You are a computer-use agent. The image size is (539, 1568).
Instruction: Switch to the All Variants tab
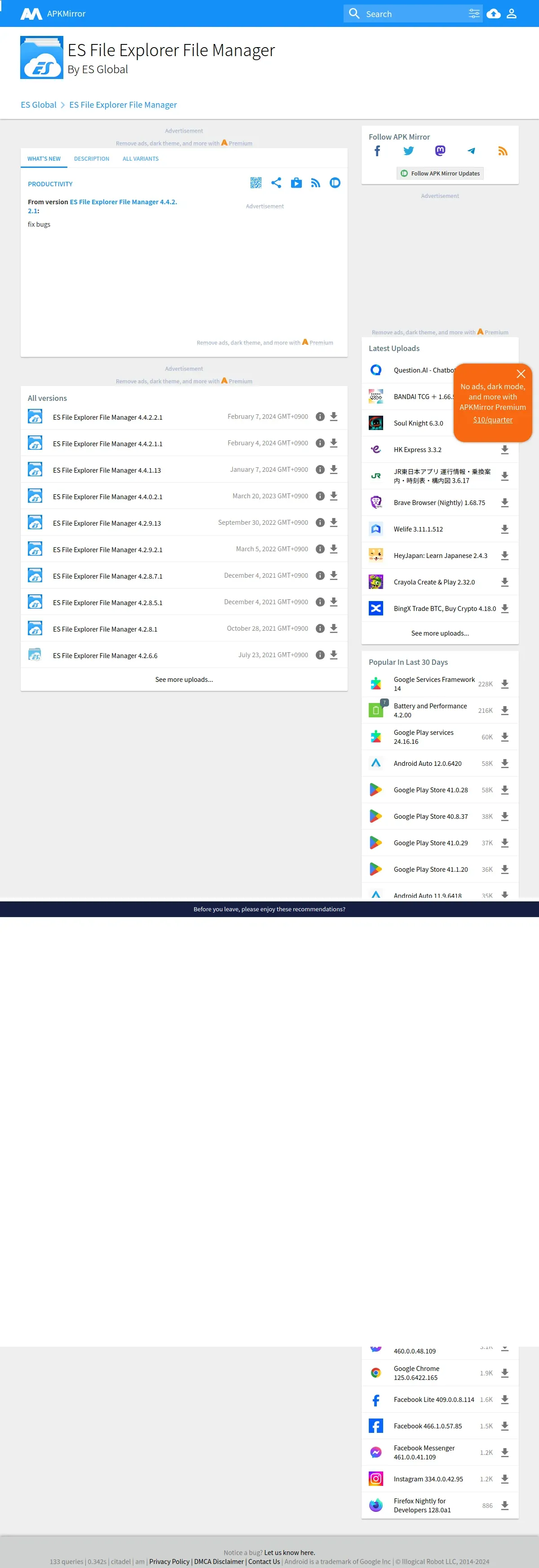click(141, 159)
